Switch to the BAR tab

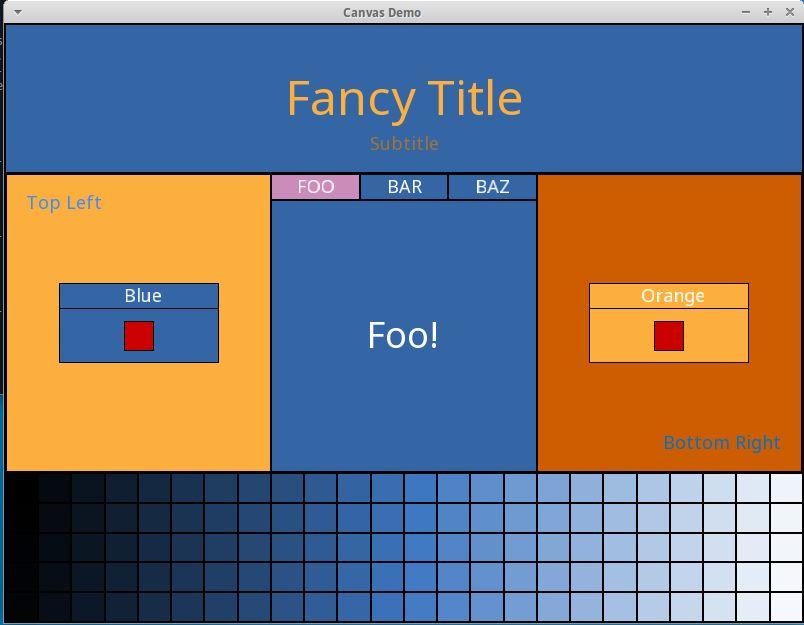(404, 187)
